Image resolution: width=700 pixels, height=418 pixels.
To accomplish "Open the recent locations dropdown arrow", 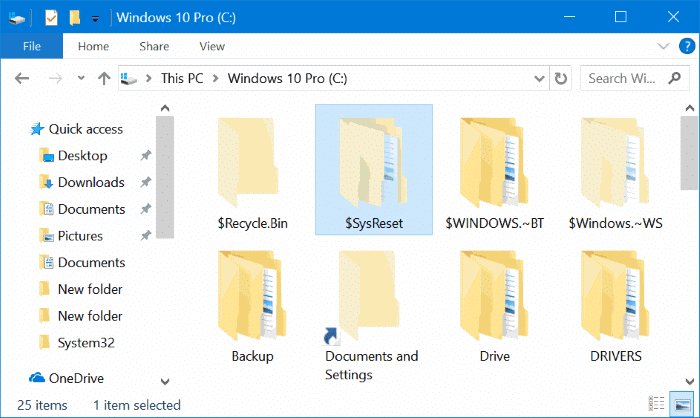I will [x=81, y=78].
